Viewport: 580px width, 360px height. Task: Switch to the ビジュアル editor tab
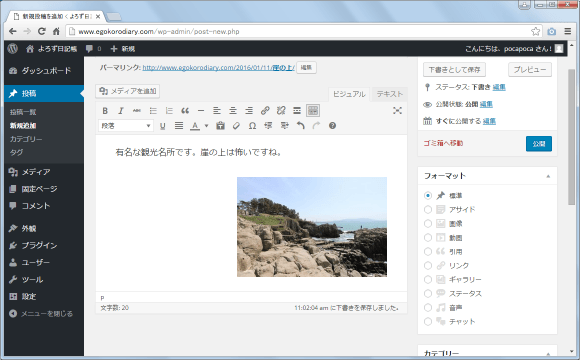coord(349,94)
